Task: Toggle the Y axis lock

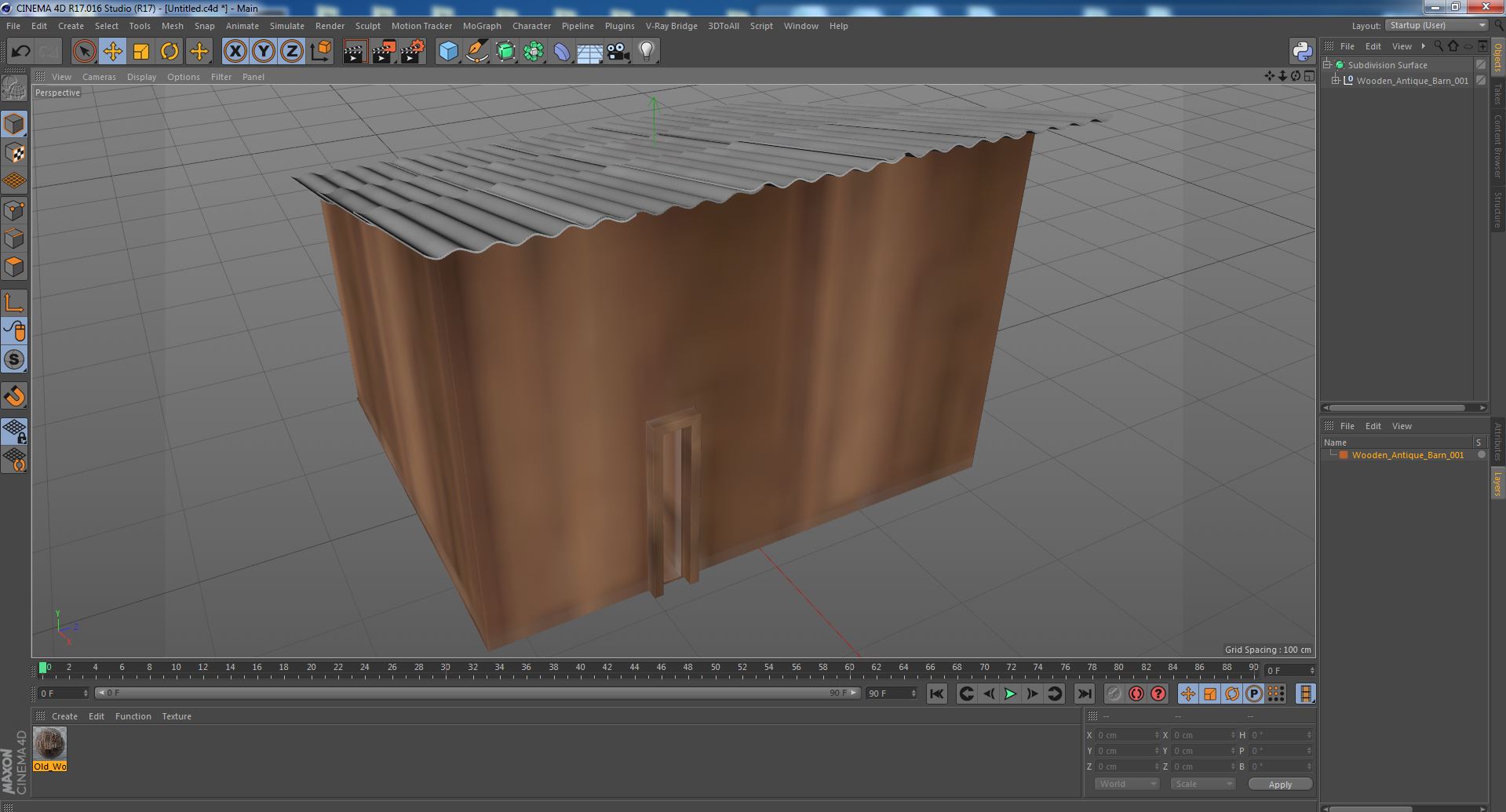Action: (x=263, y=52)
